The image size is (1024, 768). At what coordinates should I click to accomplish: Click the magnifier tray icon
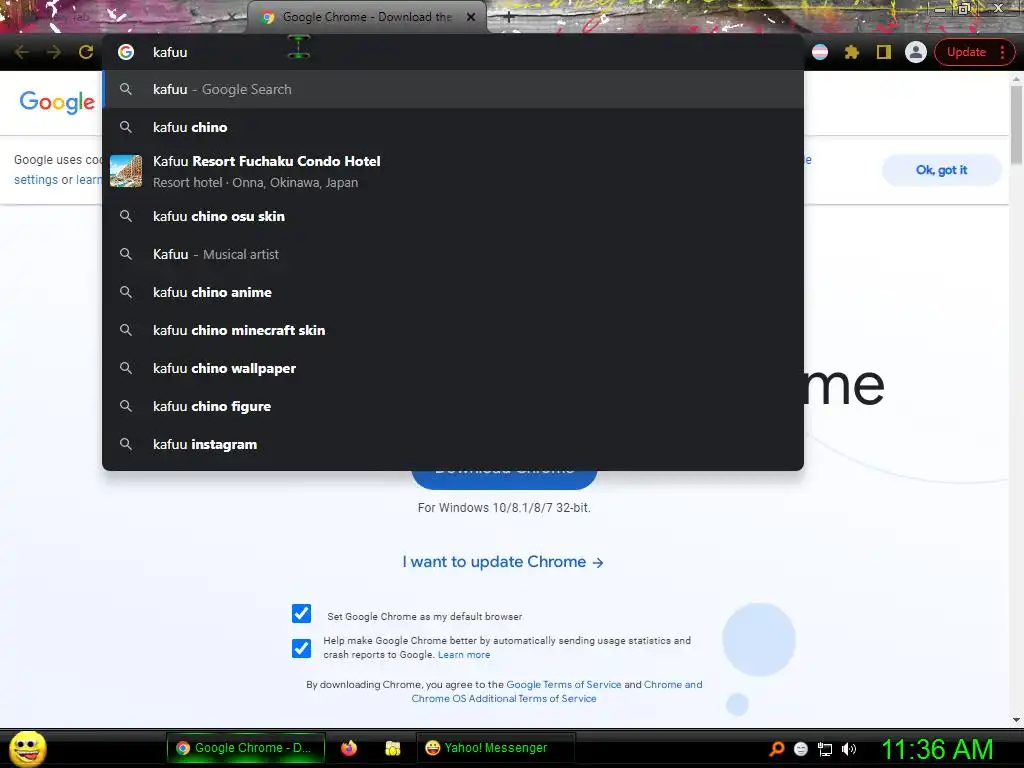(x=777, y=749)
